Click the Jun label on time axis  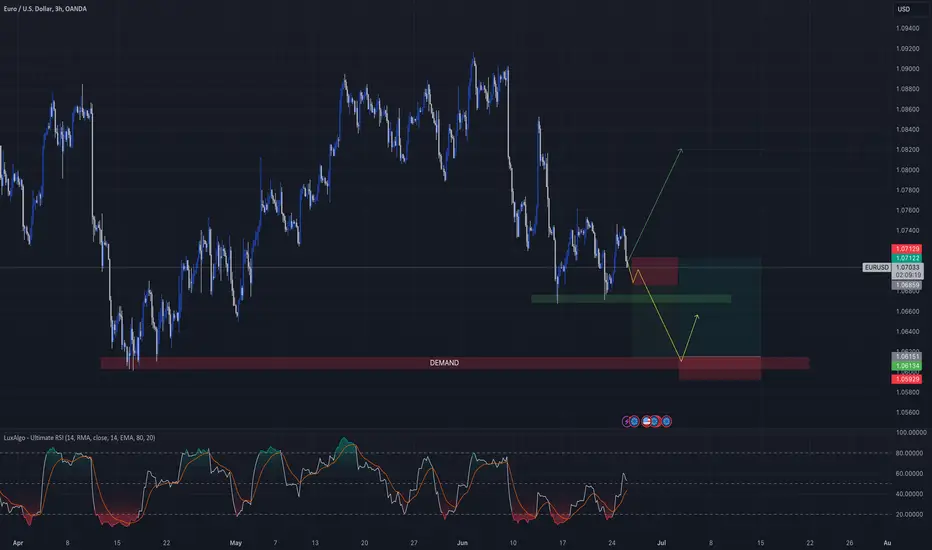[x=462, y=543]
